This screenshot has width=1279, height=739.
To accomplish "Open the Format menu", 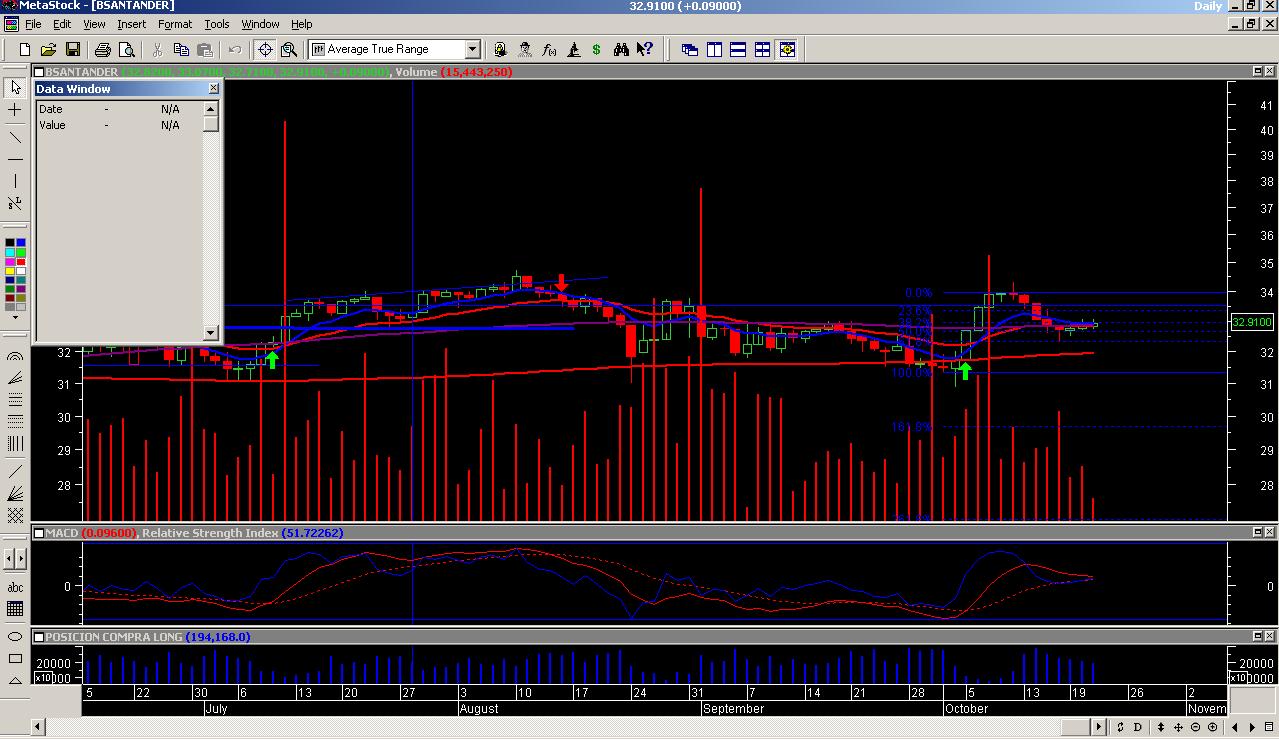I will point(175,24).
